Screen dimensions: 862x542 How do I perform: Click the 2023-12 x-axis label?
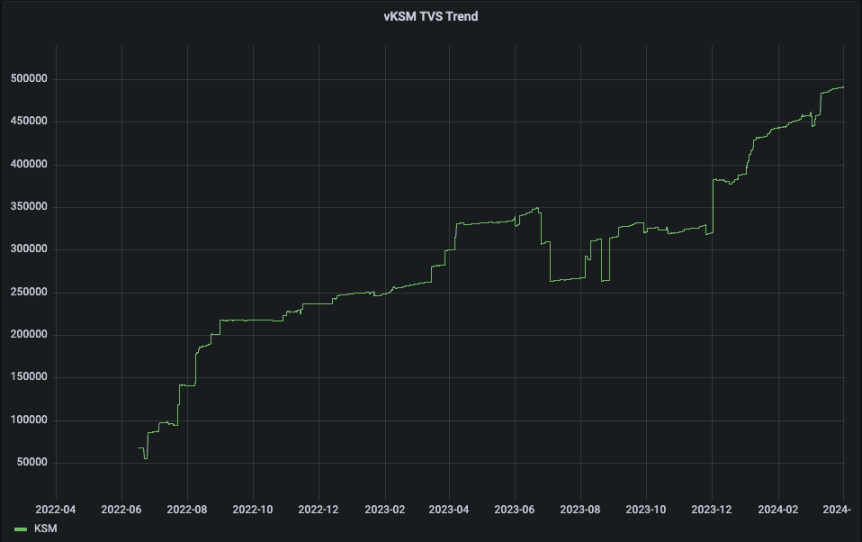tap(711, 510)
